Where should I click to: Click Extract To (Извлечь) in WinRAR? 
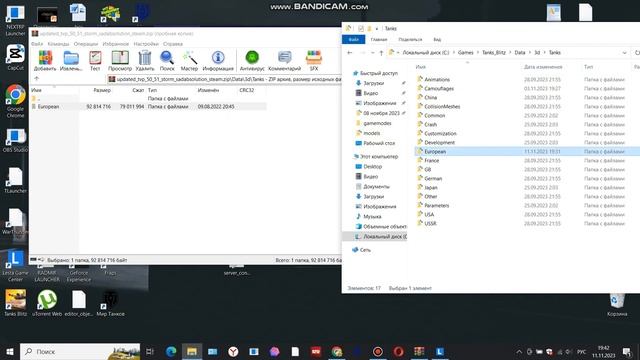[71, 61]
